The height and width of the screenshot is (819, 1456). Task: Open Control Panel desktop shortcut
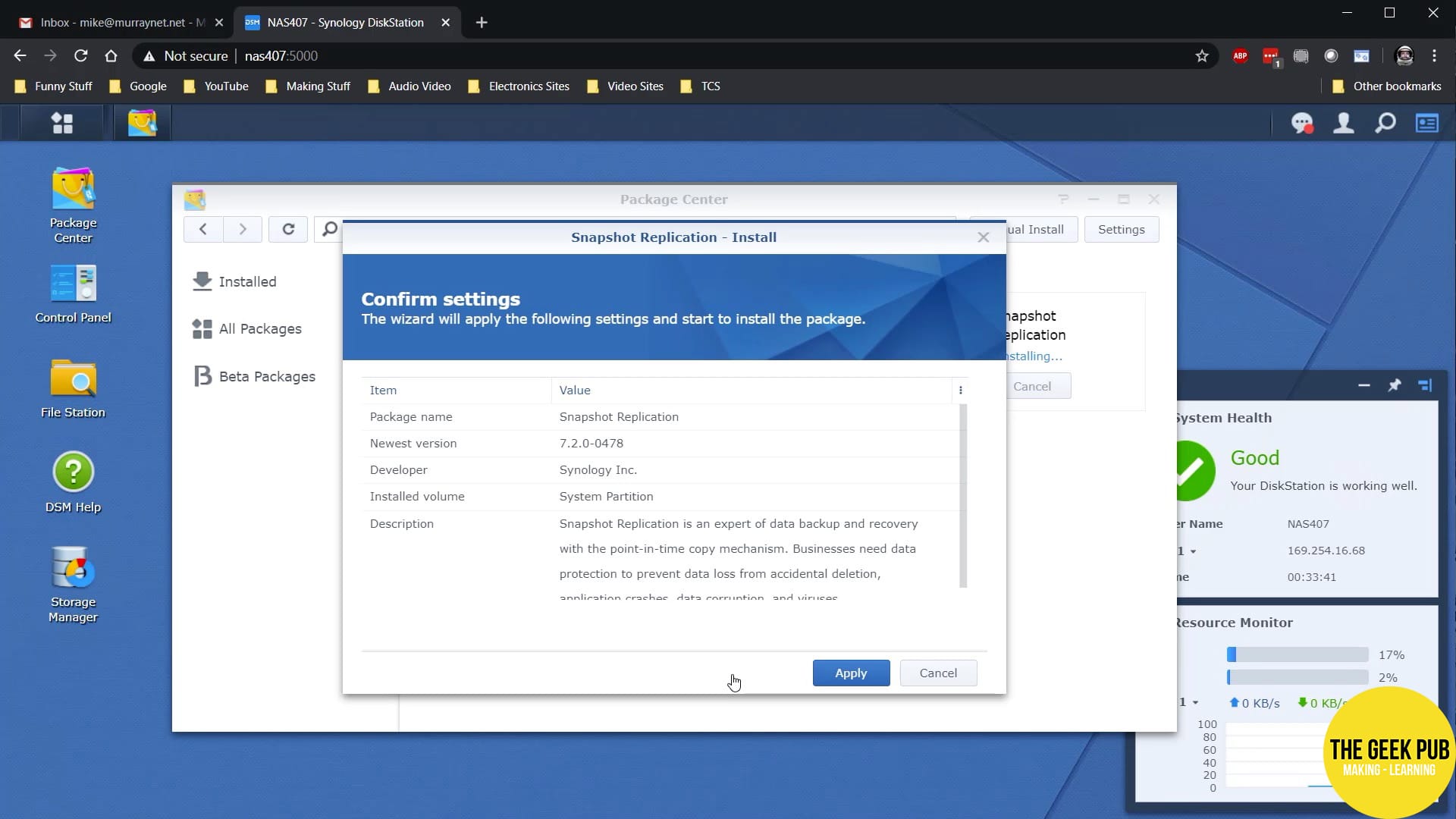click(73, 295)
